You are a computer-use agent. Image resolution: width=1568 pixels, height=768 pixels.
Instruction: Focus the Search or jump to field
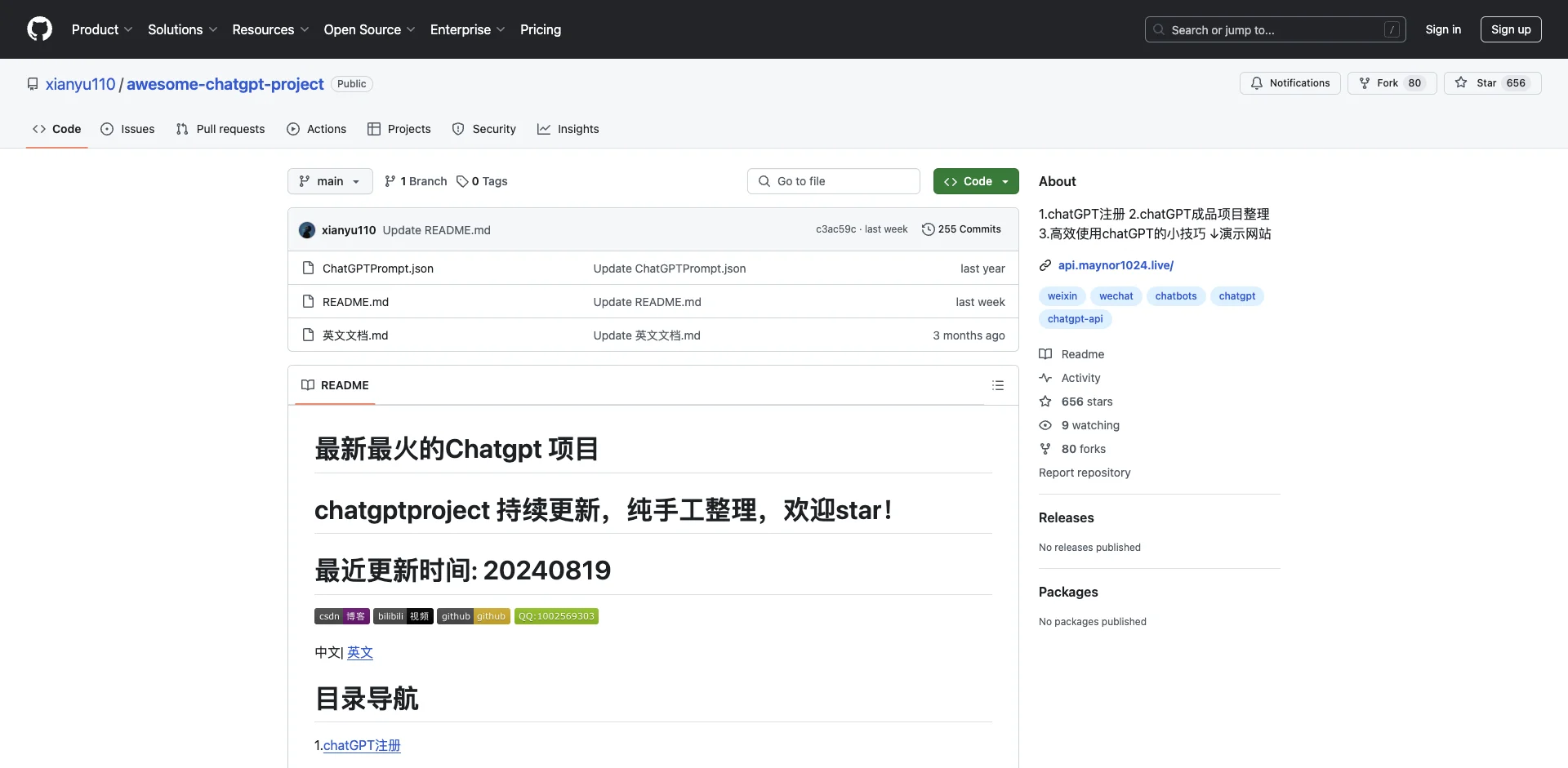1276,29
